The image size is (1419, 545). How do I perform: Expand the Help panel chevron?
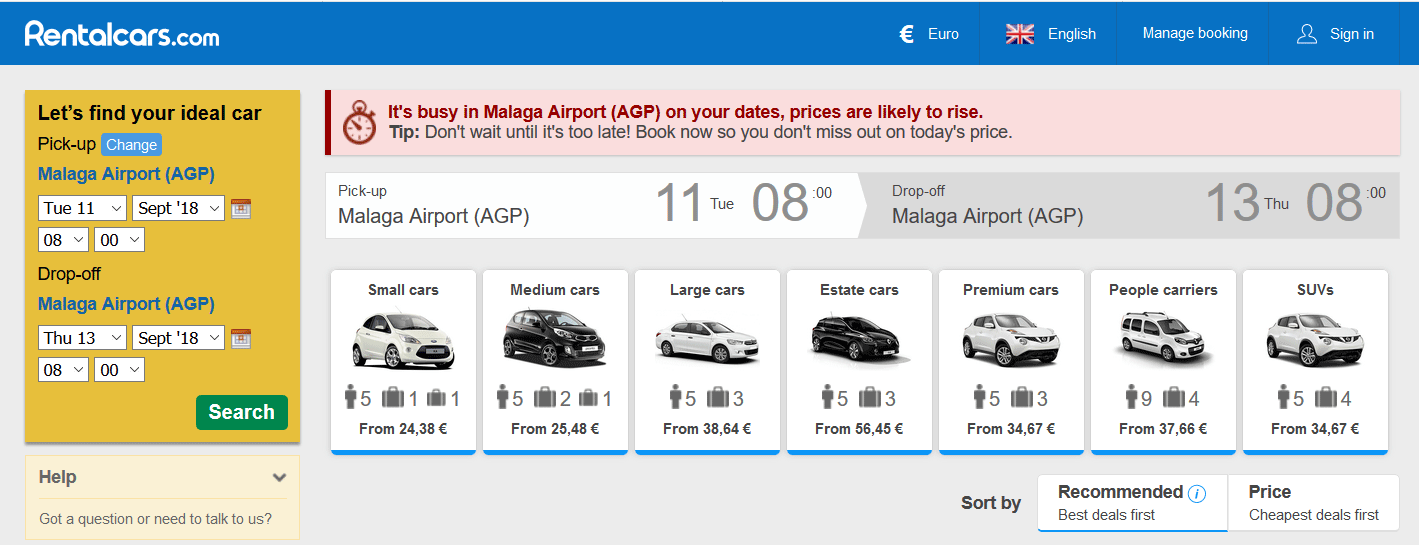[279, 478]
